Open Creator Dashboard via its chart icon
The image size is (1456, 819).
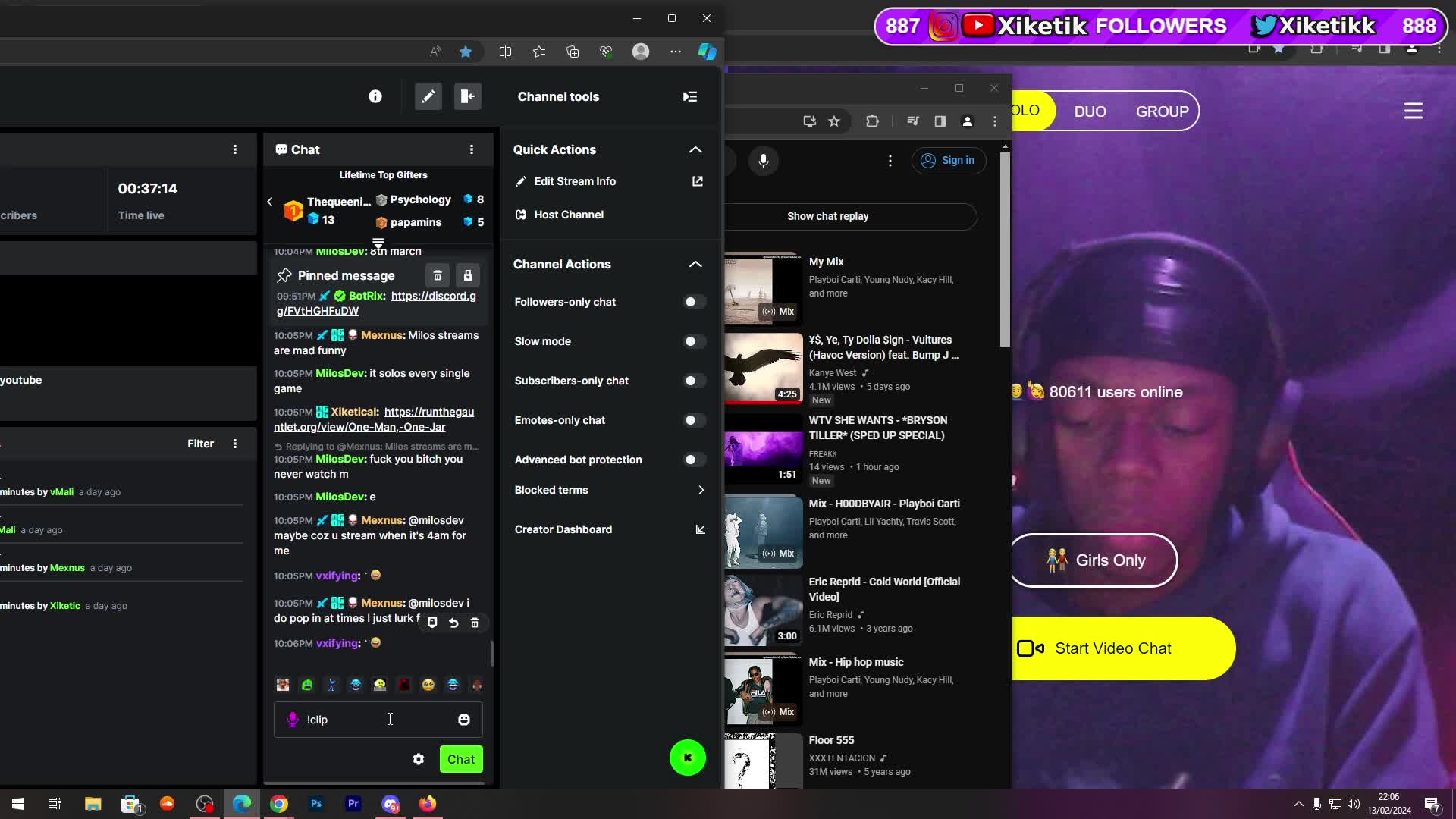tap(700, 529)
